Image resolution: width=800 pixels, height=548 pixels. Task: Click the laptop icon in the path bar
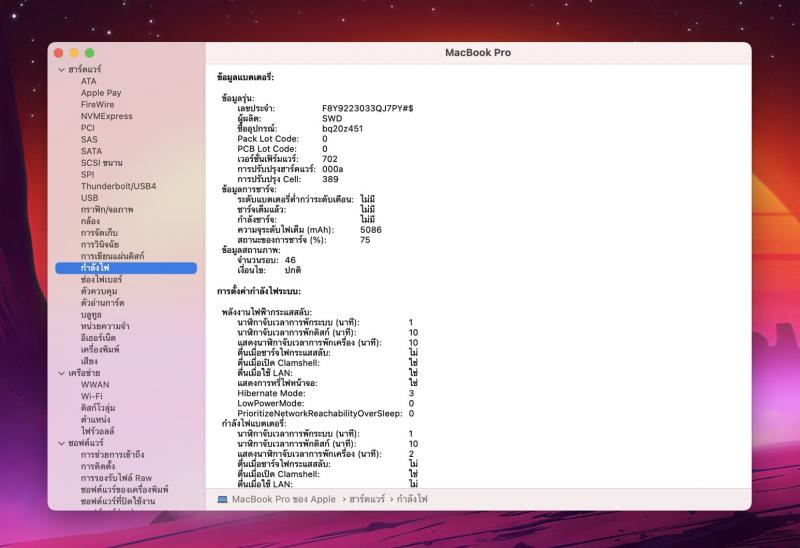pyautogui.click(x=223, y=498)
